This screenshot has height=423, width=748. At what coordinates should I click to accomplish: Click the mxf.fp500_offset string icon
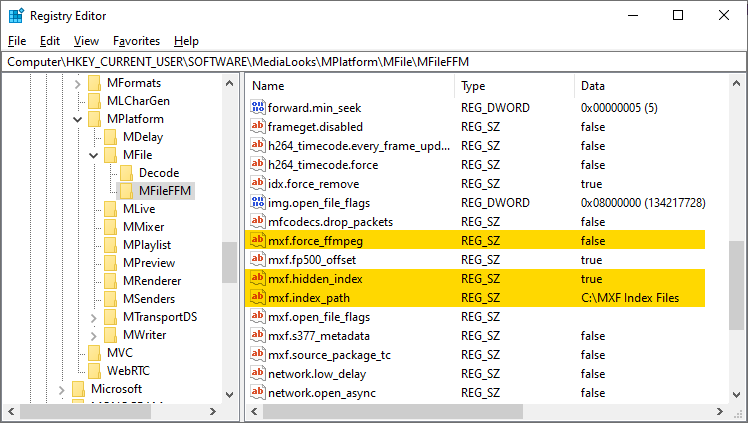pos(258,259)
